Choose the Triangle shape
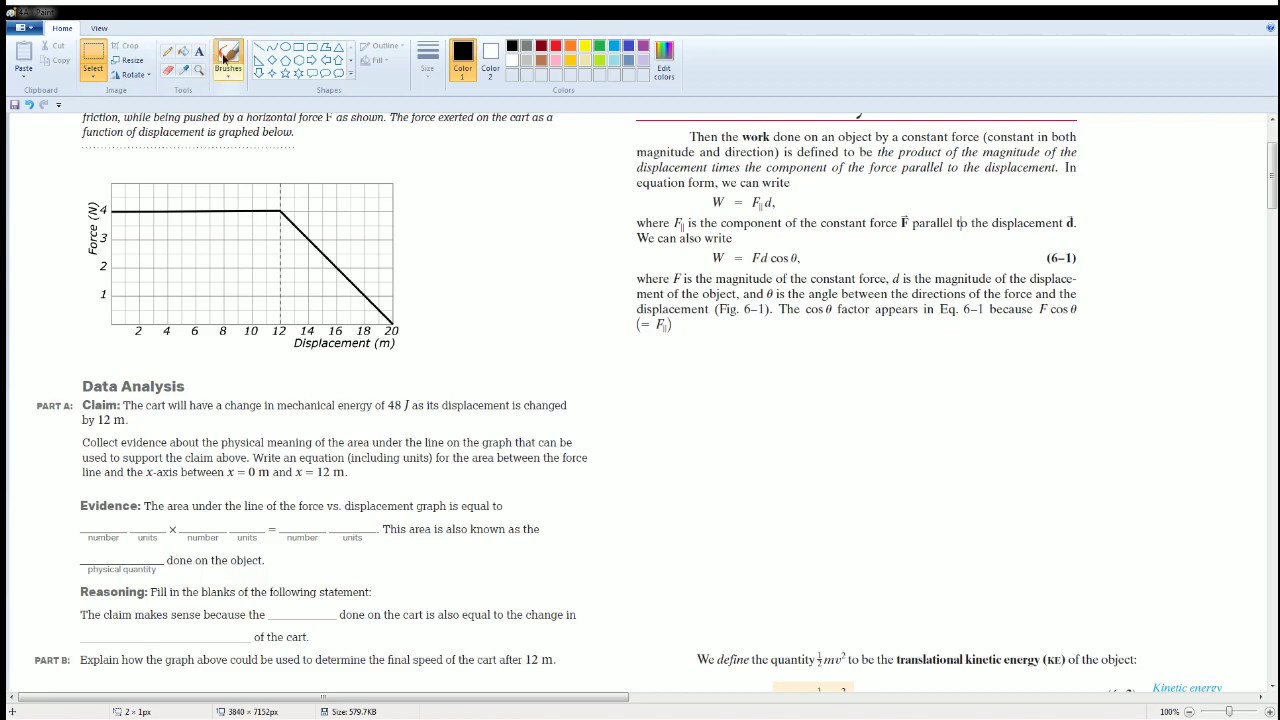The image size is (1280, 720). (339, 47)
